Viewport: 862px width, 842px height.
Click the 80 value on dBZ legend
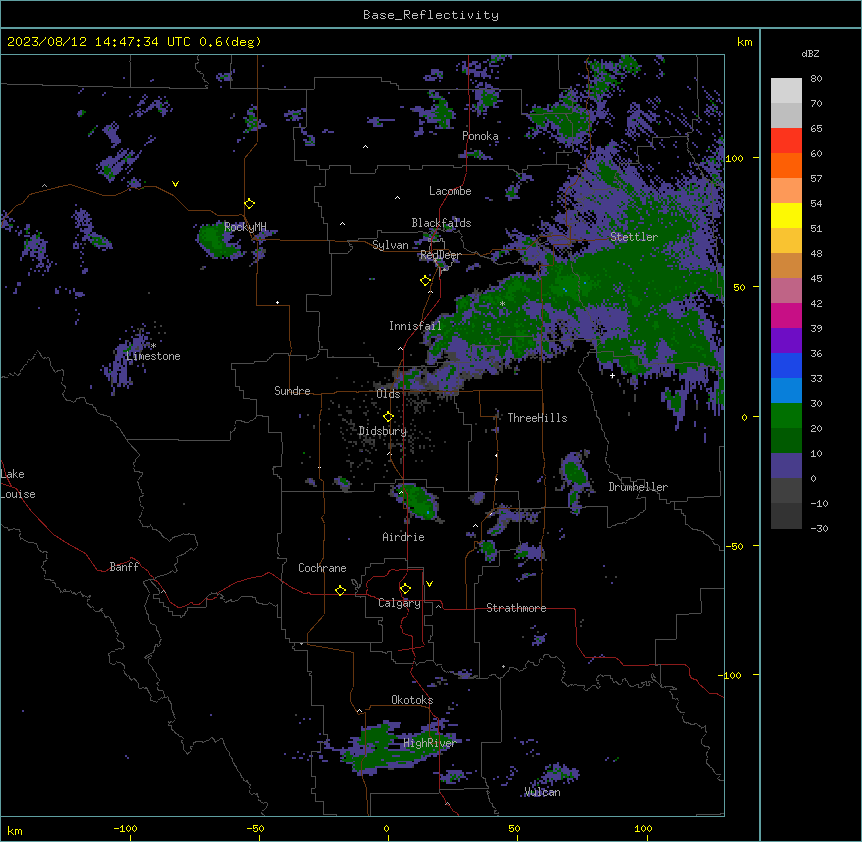pyautogui.click(x=816, y=79)
